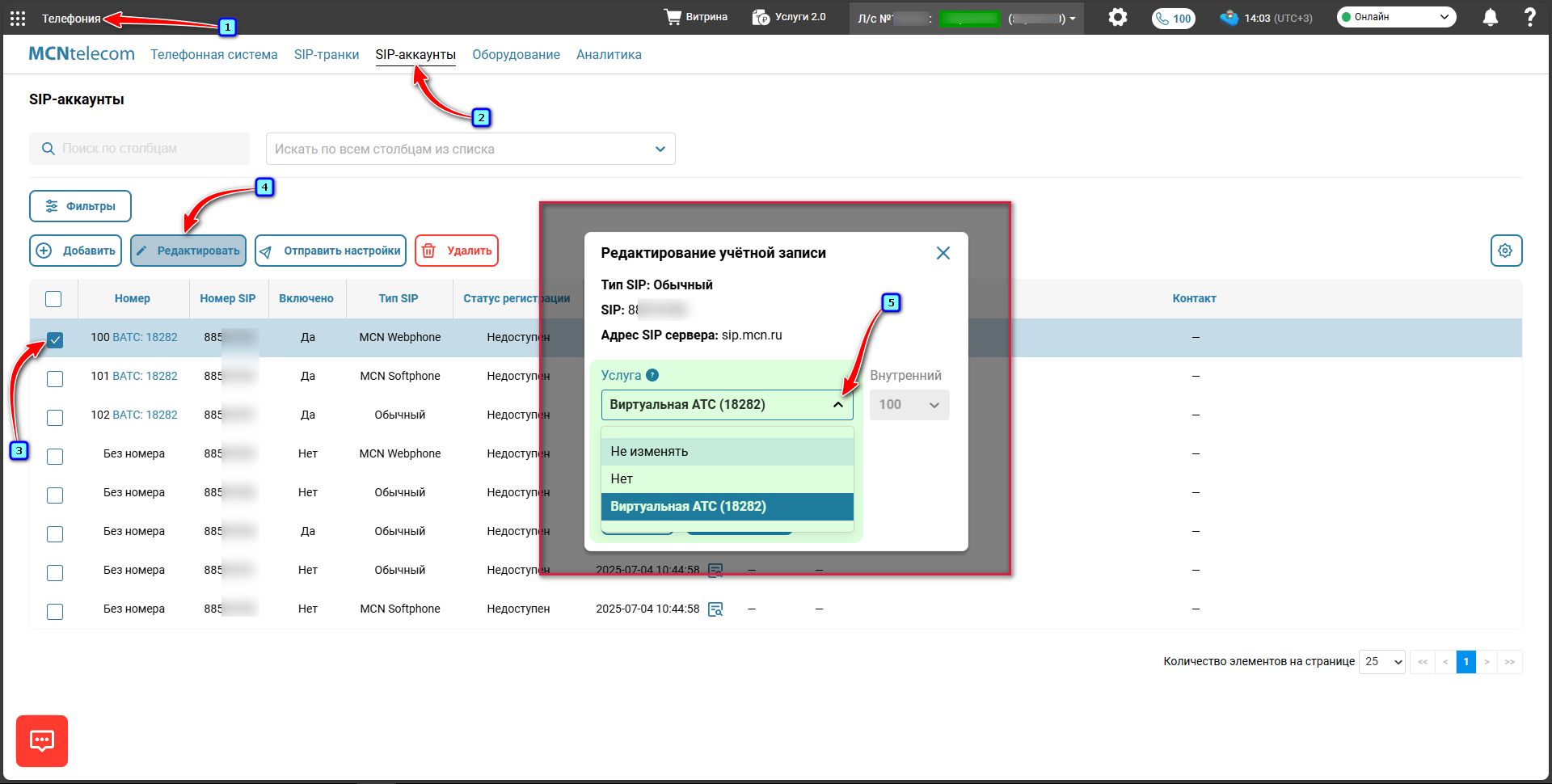Check the Без номера MCN Webphone row checkbox
This screenshot has width=1552, height=784.
tap(55, 456)
